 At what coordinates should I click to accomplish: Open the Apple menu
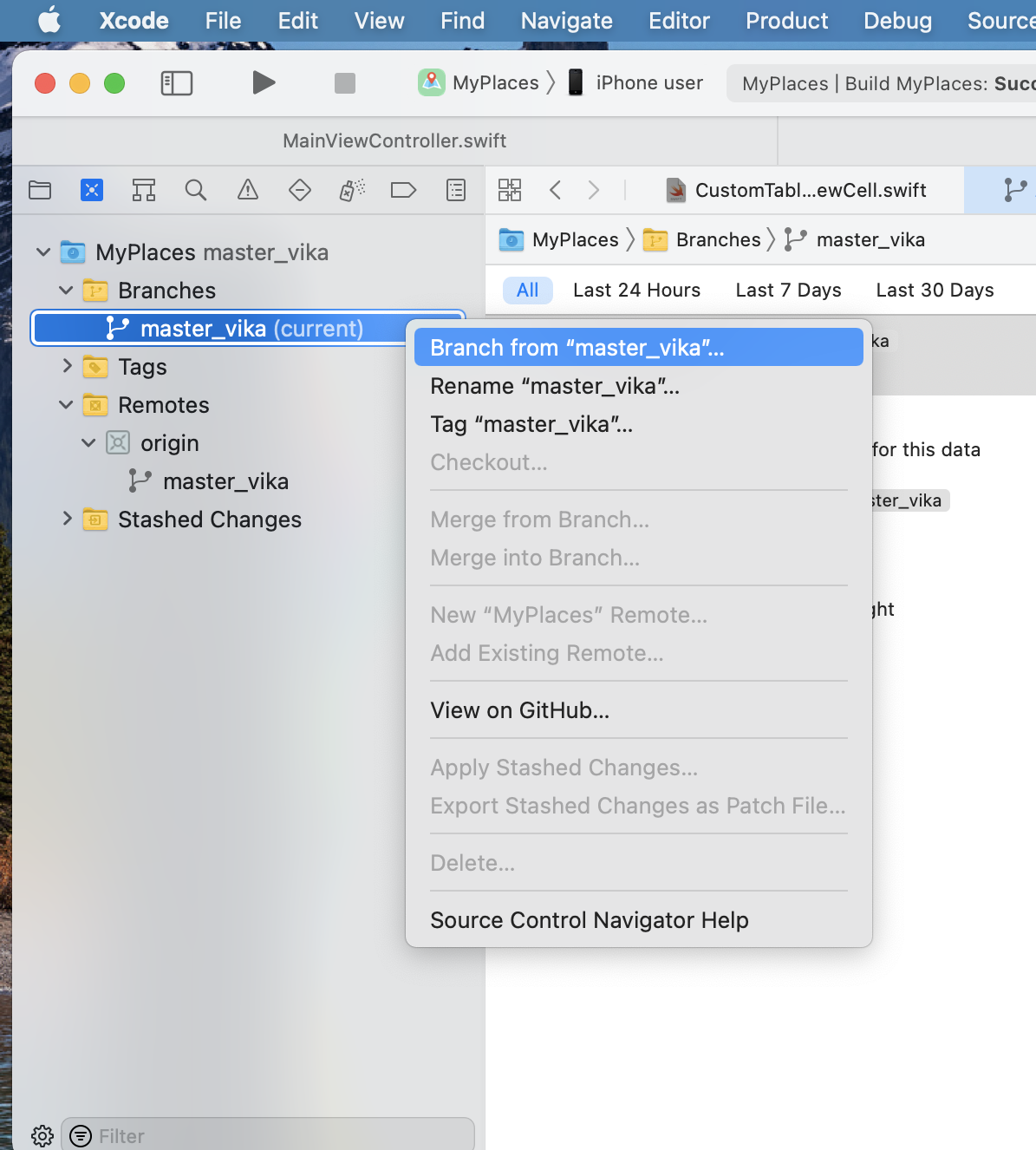[49, 20]
